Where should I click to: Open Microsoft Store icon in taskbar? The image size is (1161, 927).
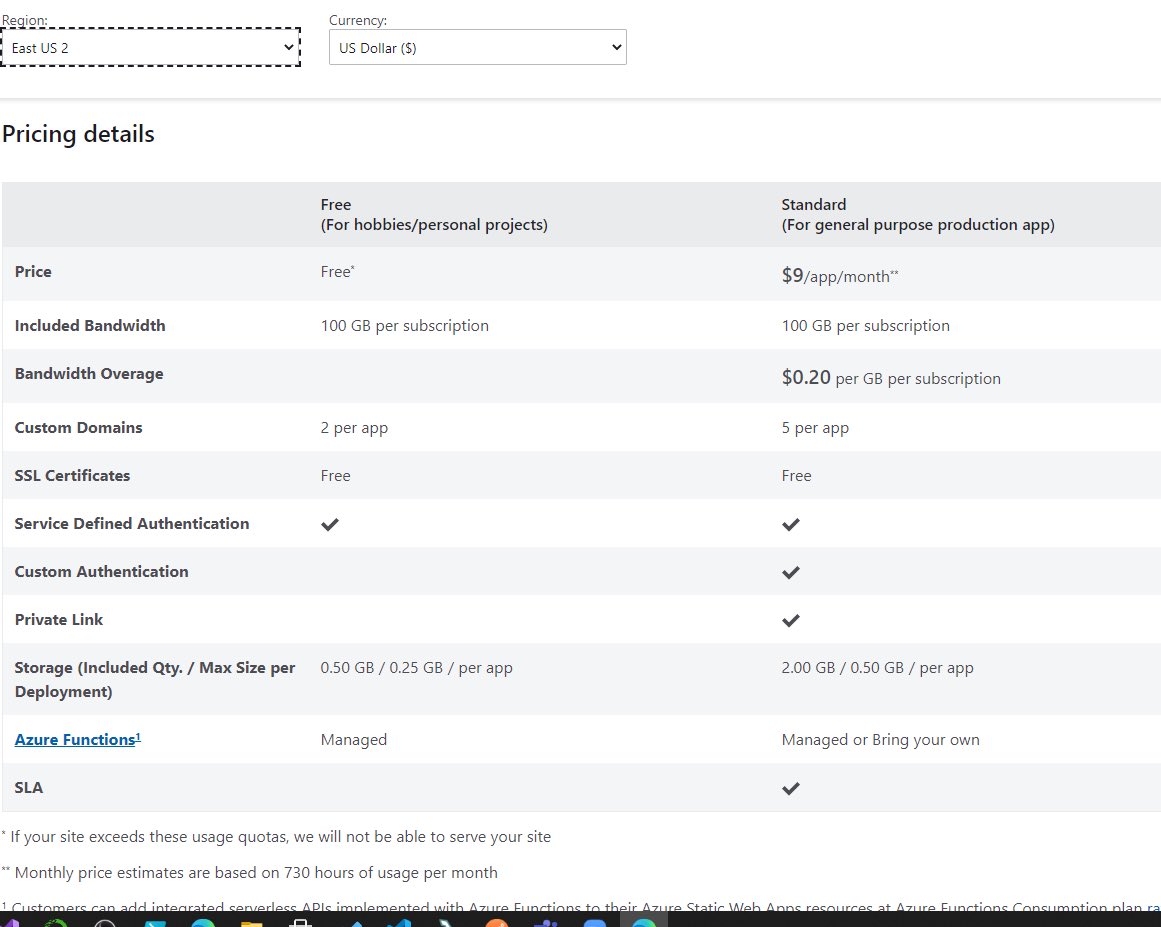coord(300,923)
